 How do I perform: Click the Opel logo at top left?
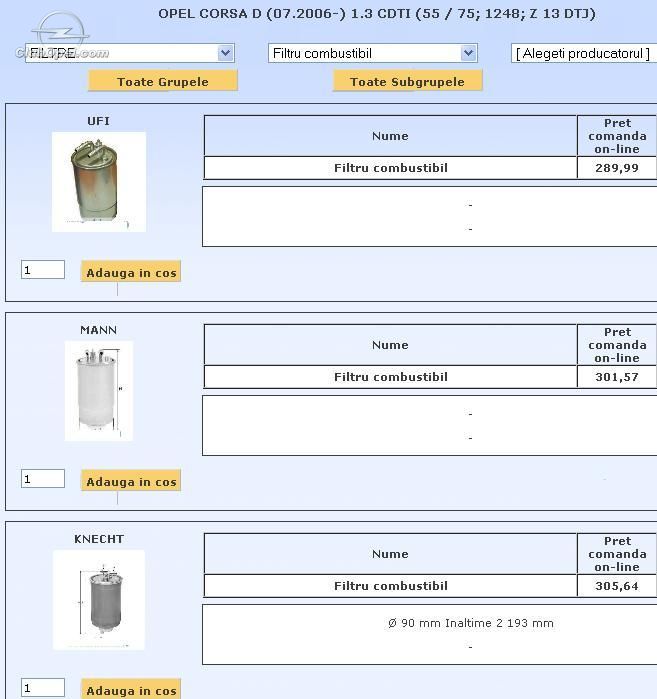click(x=60, y=30)
